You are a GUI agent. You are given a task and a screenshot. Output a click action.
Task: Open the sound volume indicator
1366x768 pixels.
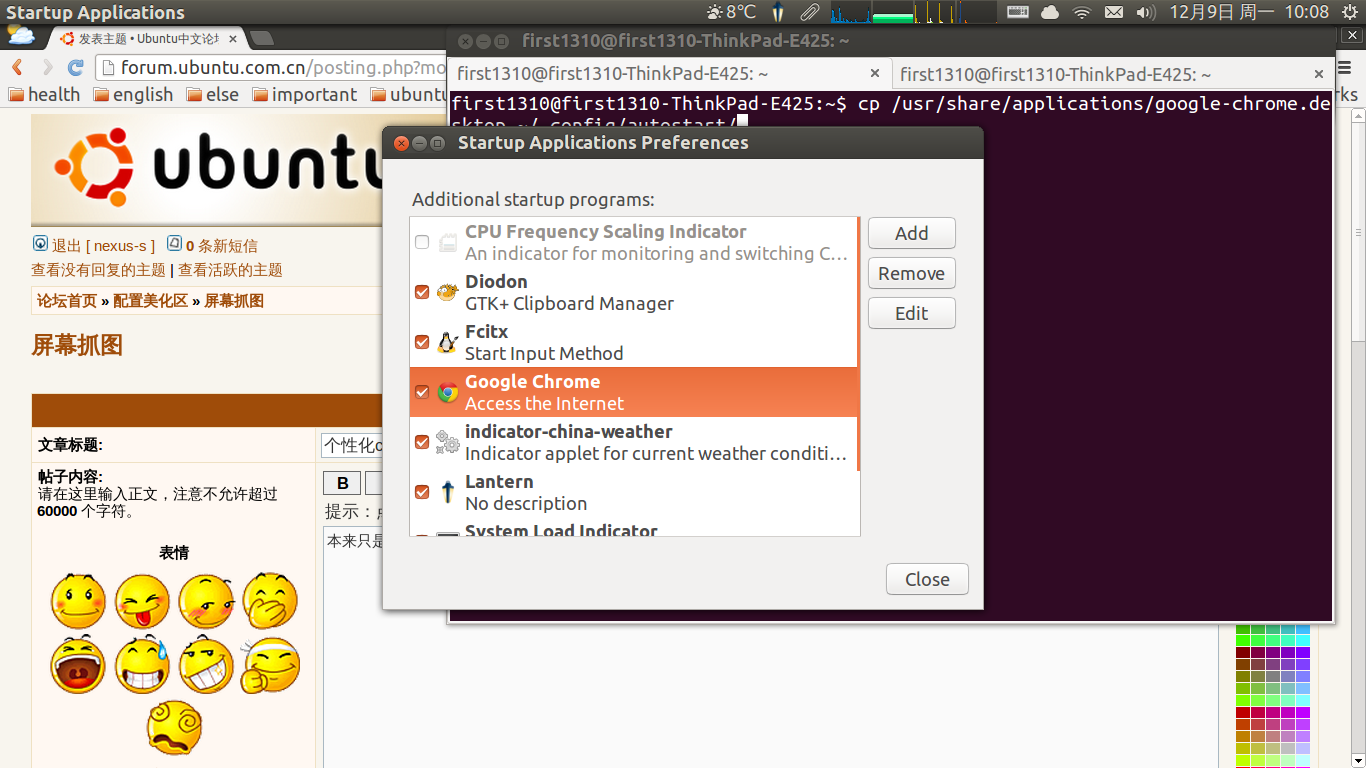[x=1146, y=12]
